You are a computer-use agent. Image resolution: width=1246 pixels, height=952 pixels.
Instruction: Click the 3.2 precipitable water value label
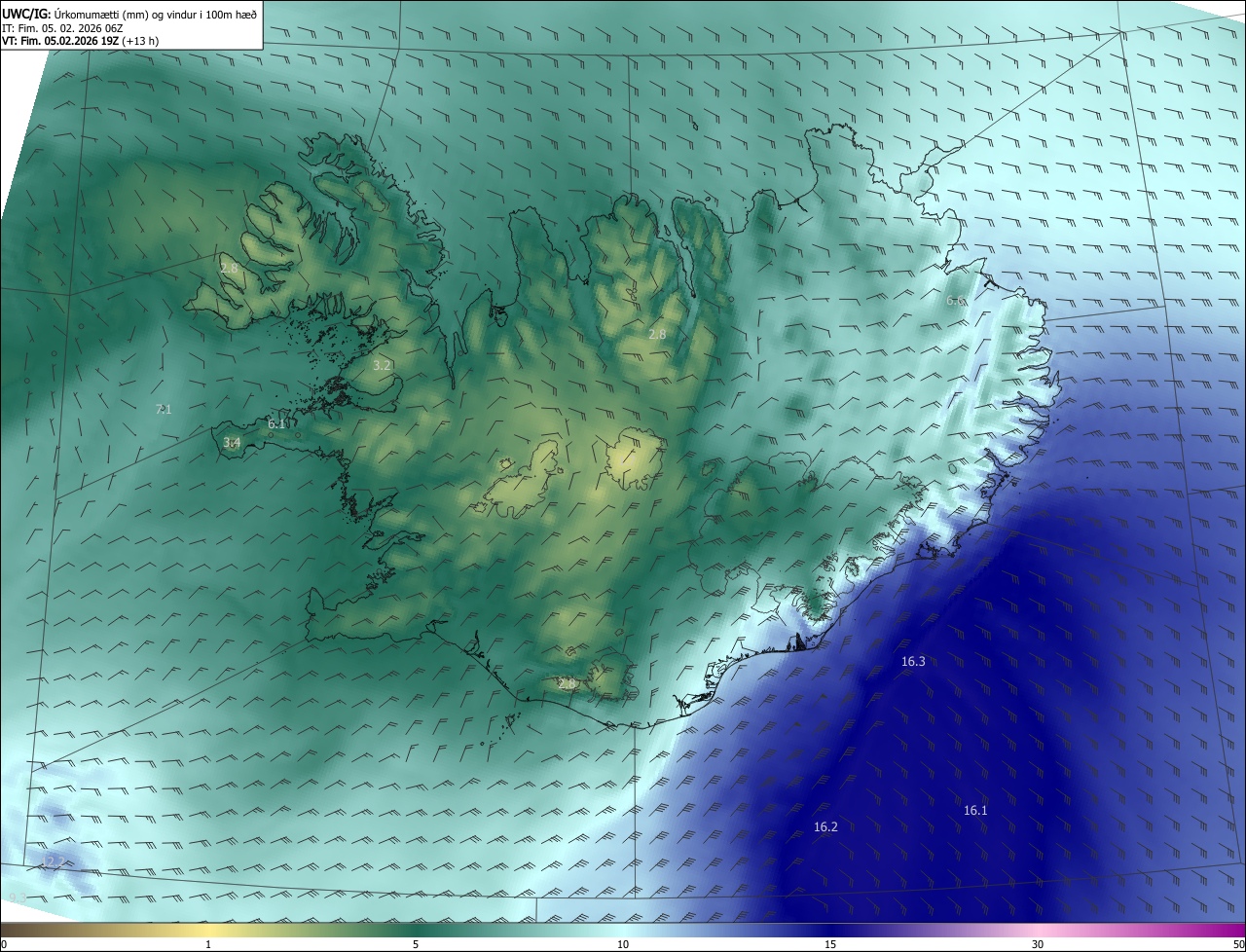[x=382, y=366]
